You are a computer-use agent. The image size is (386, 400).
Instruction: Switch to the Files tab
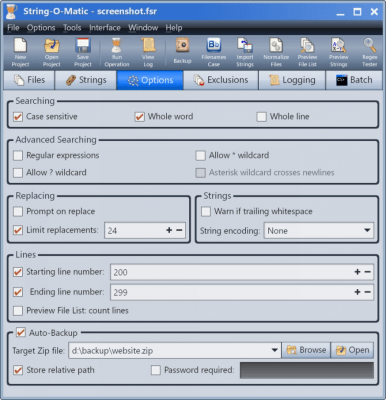tap(29, 80)
